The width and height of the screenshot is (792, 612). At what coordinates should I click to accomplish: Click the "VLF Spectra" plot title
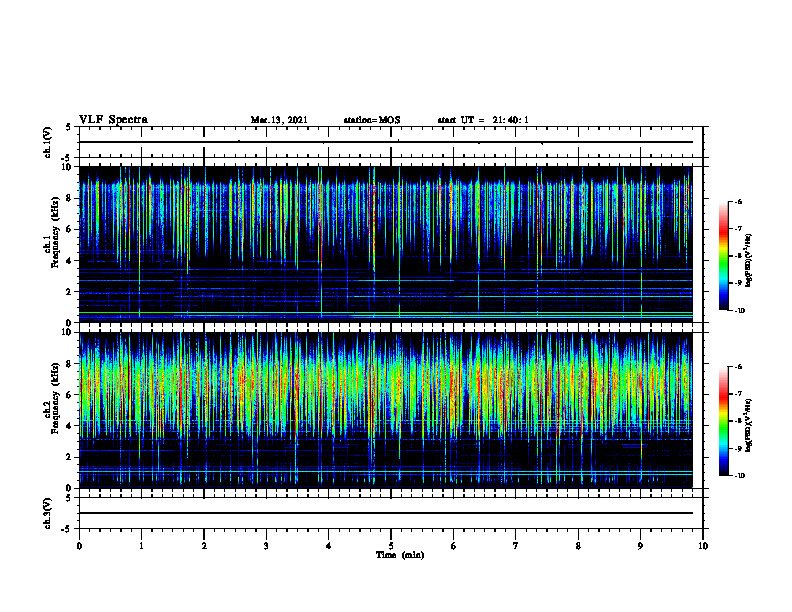(x=113, y=120)
